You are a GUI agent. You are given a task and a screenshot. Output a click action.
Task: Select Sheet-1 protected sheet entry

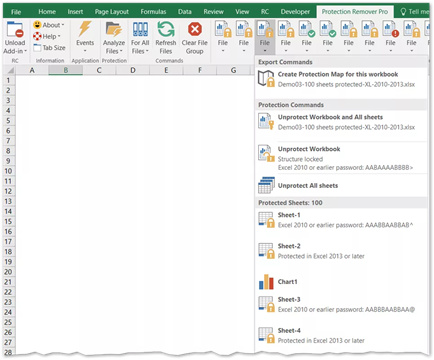click(342, 220)
